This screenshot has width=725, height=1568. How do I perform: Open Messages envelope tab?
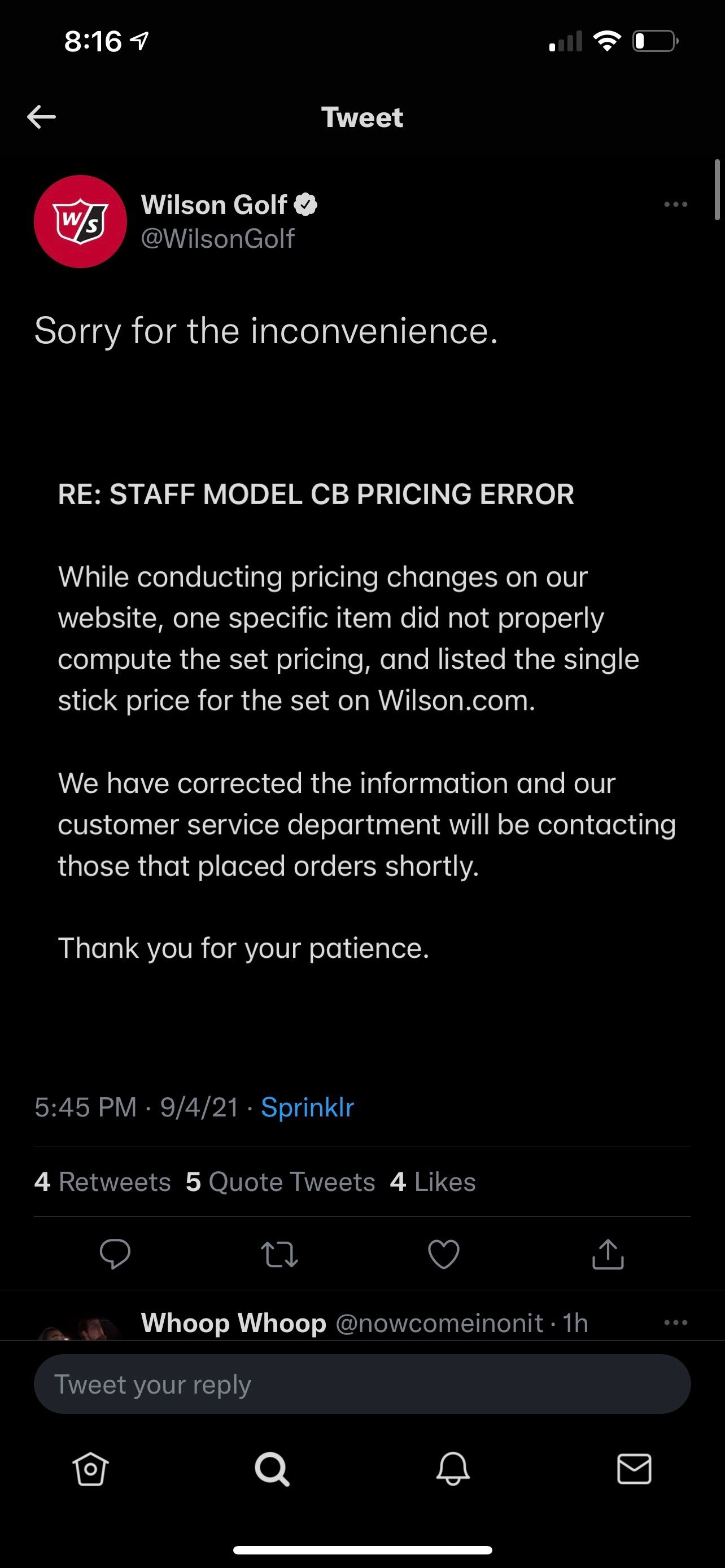click(x=634, y=1469)
